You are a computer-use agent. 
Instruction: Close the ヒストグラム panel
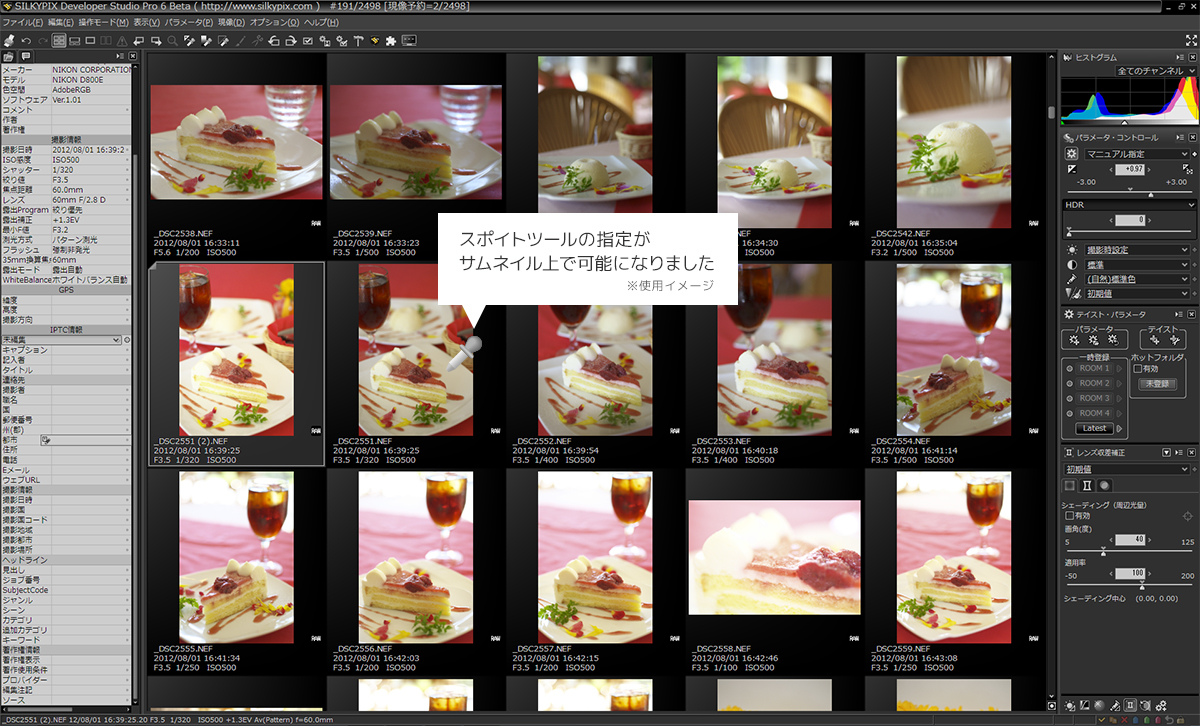(1193, 57)
